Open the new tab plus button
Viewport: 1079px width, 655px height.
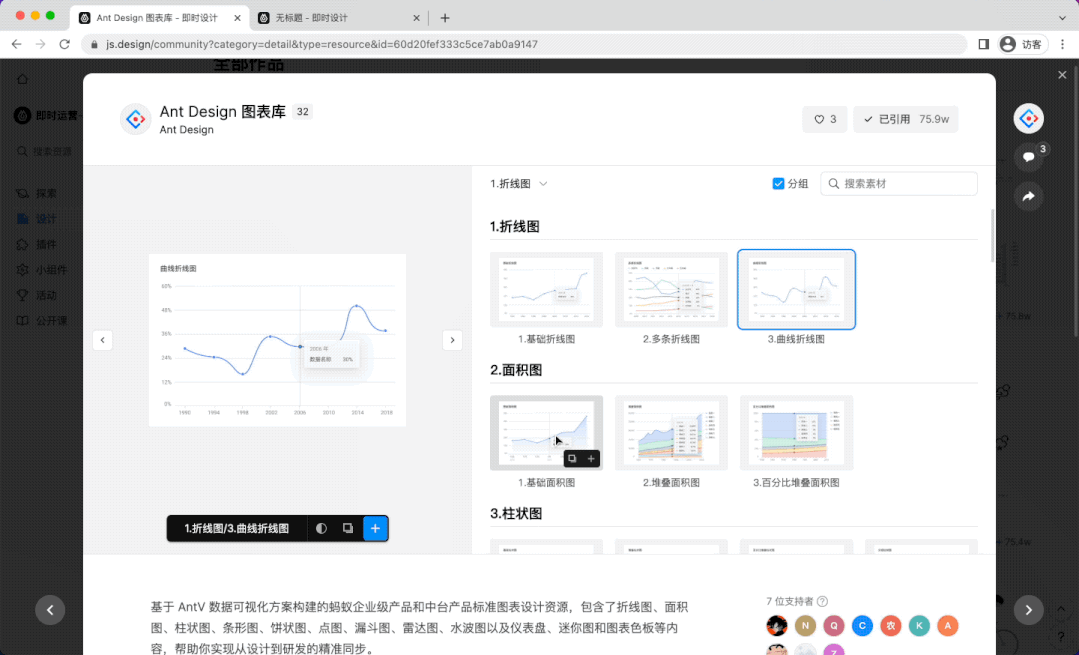(x=445, y=18)
